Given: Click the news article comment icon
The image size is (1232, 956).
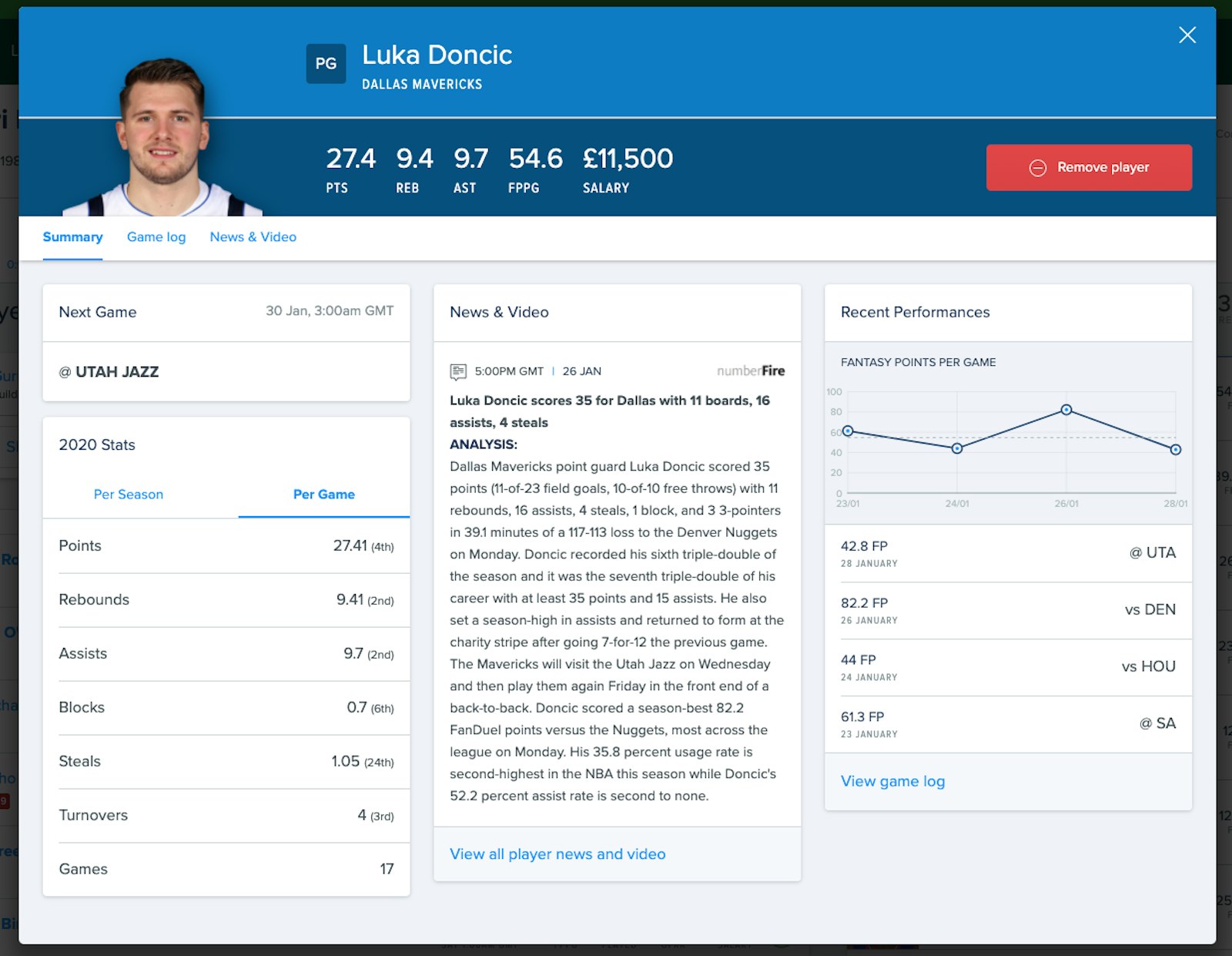Looking at the screenshot, I should click(x=458, y=372).
